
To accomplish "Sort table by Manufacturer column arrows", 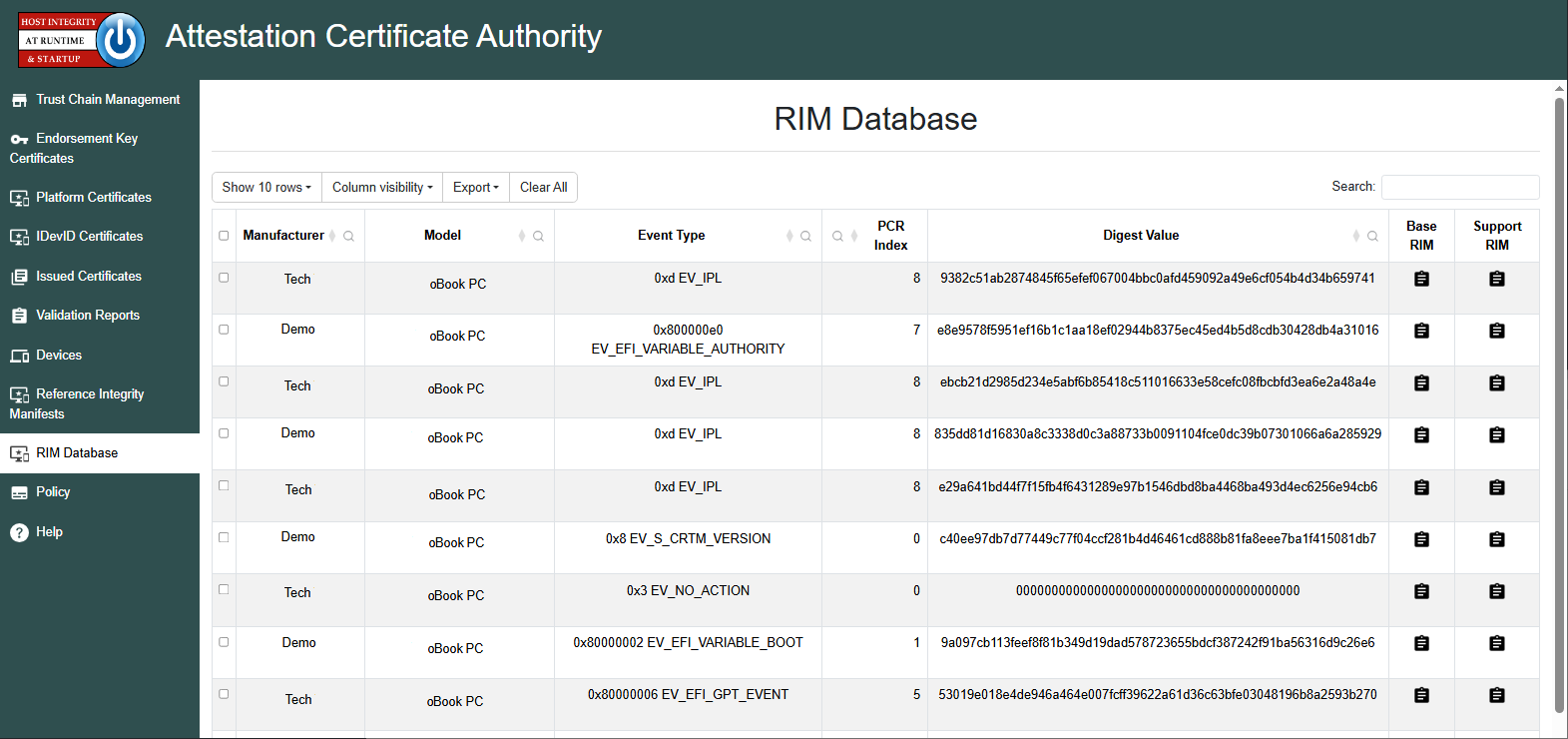I will point(332,236).
